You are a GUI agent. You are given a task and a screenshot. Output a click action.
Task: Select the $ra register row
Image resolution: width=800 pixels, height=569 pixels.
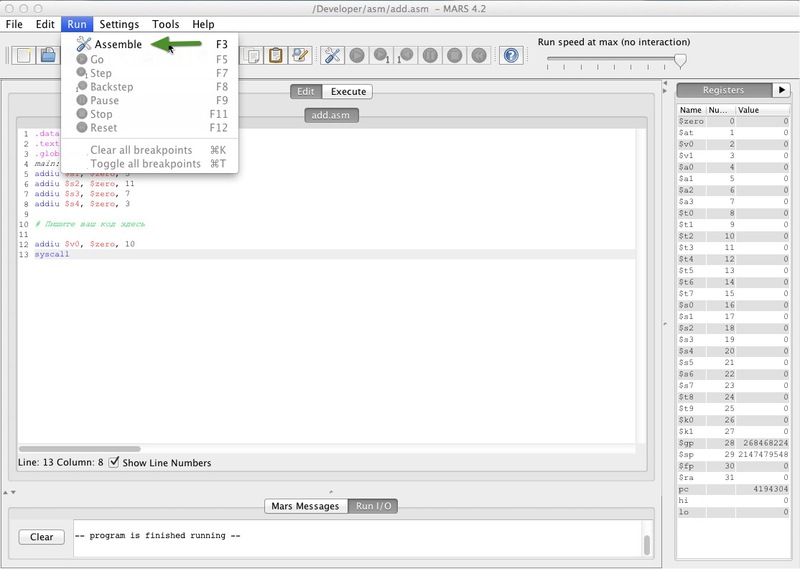point(733,478)
